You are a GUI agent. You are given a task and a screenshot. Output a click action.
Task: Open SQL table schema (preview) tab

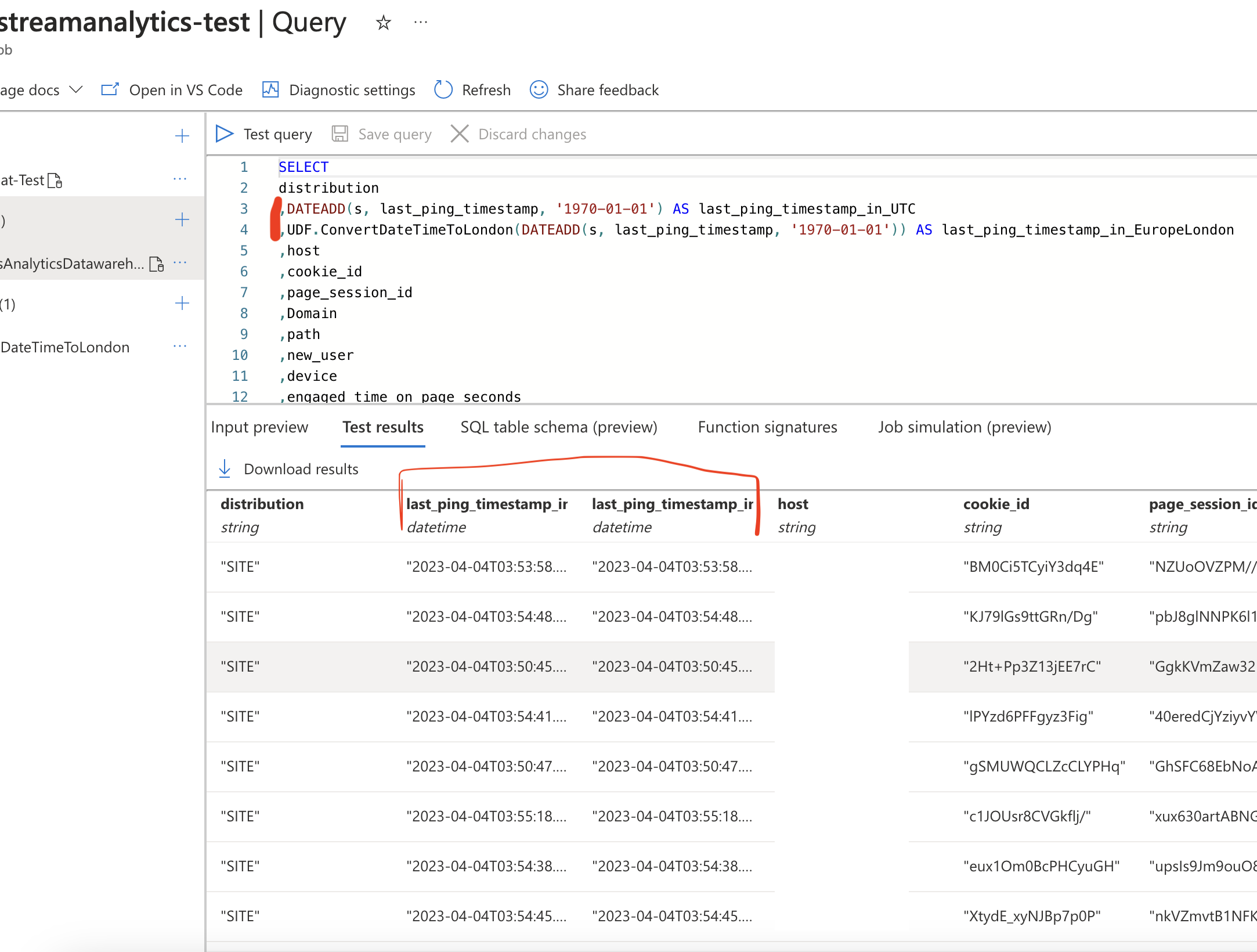558,427
